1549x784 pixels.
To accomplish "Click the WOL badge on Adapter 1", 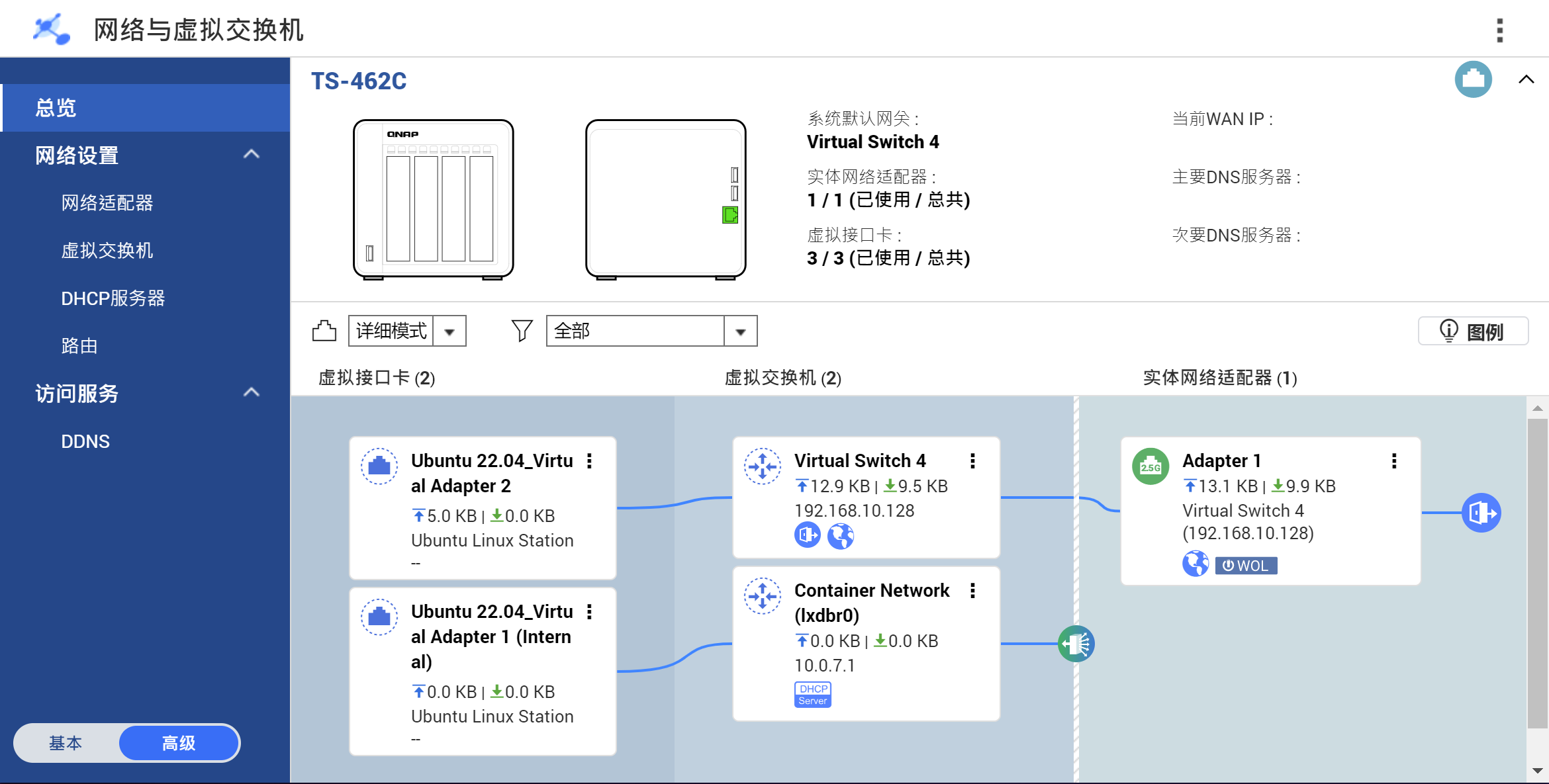I will point(1246,566).
